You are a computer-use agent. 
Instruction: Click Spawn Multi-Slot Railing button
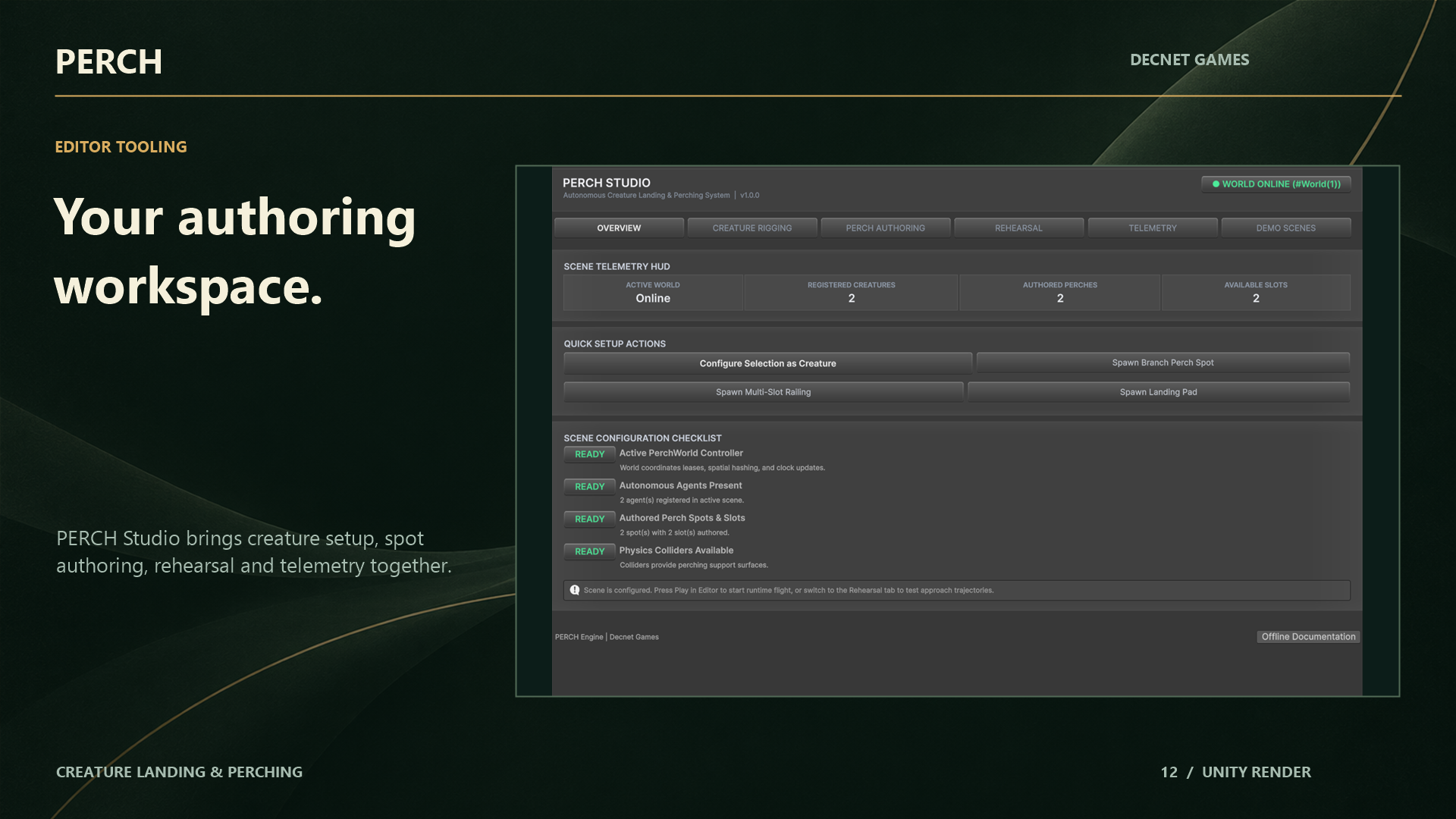coord(763,392)
